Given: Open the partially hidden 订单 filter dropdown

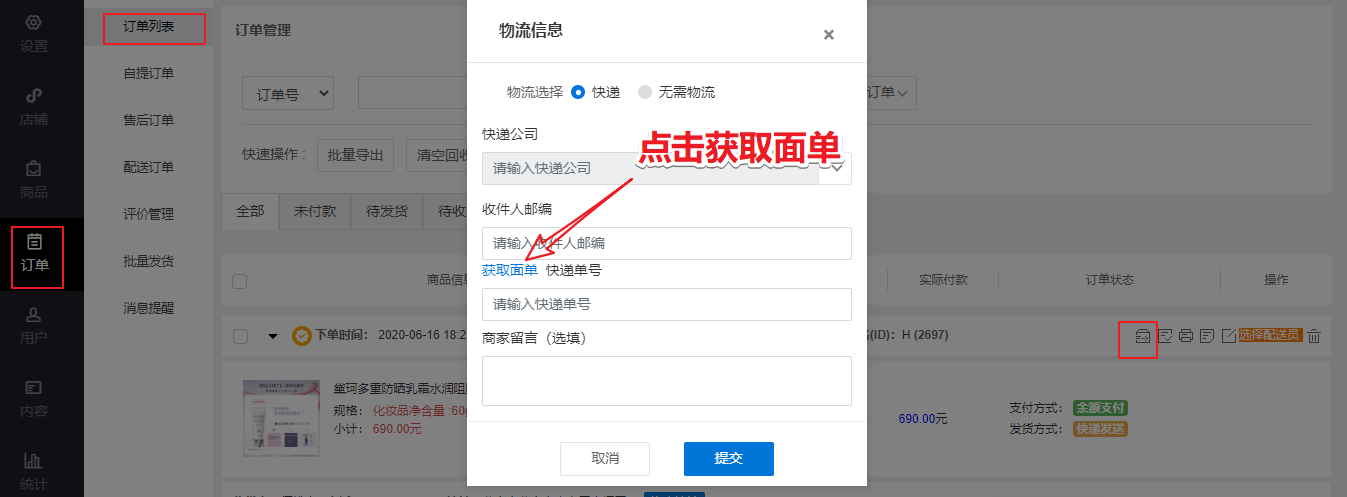Looking at the screenshot, I should tap(889, 92).
